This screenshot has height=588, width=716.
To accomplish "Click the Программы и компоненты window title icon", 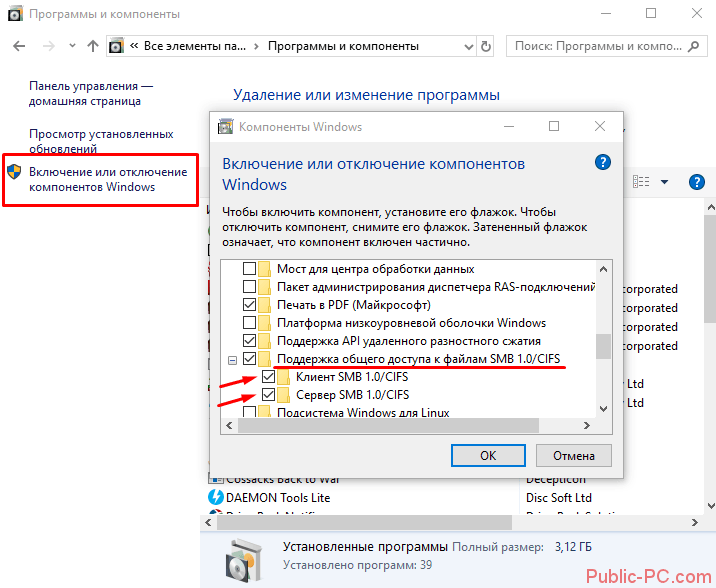I will (15, 14).
